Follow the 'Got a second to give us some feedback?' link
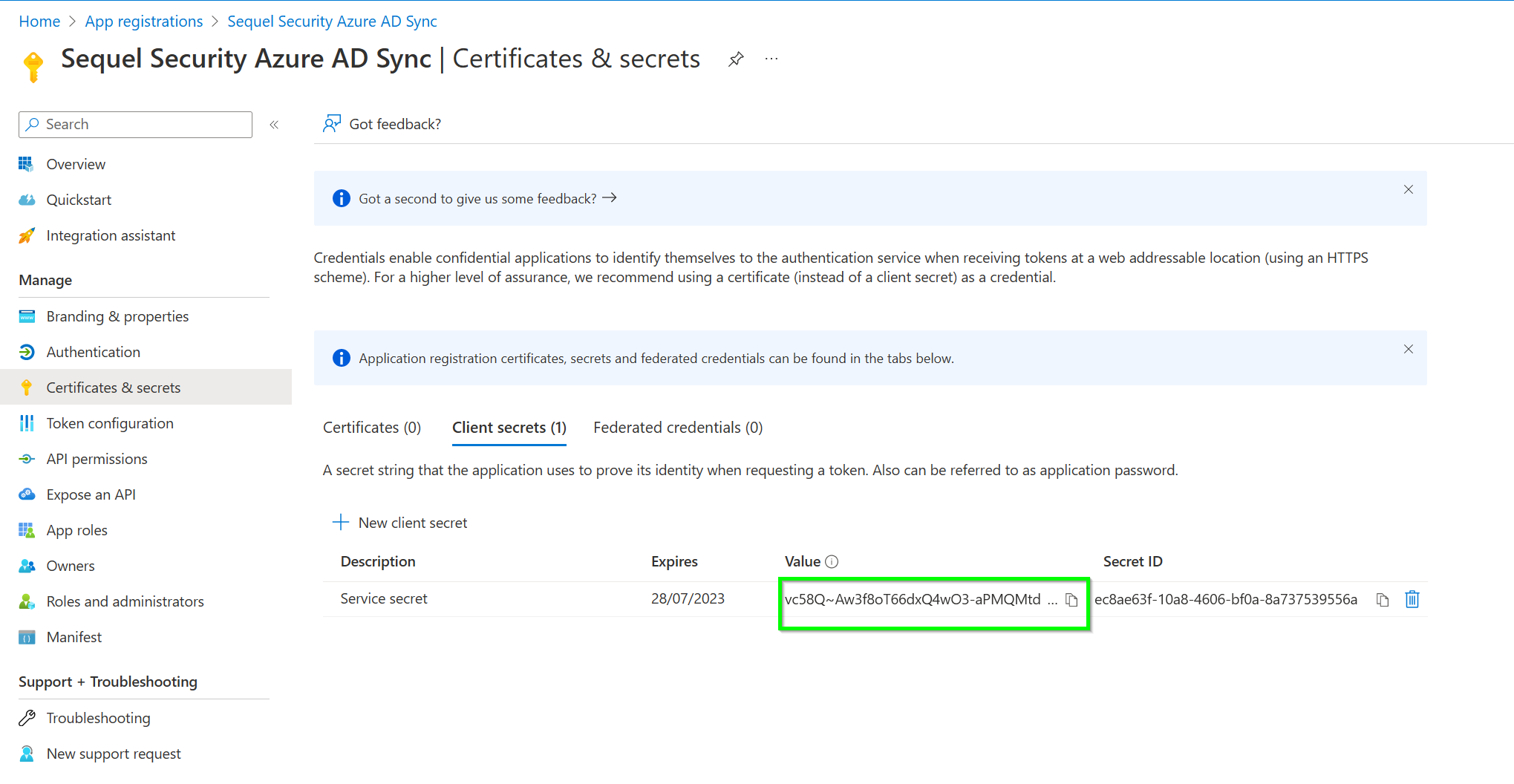The height and width of the screenshot is (784, 1514). [x=488, y=198]
